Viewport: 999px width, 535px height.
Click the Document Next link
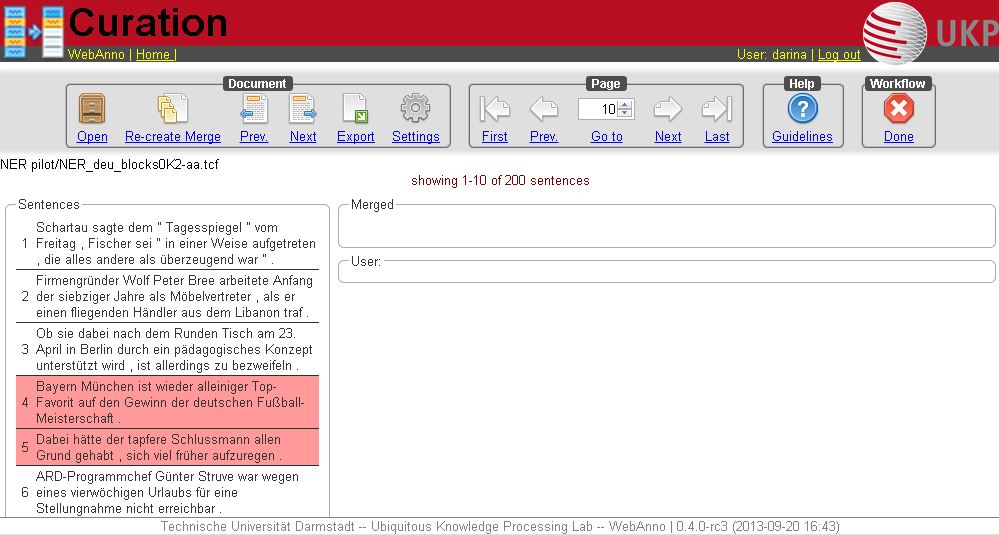(x=303, y=136)
